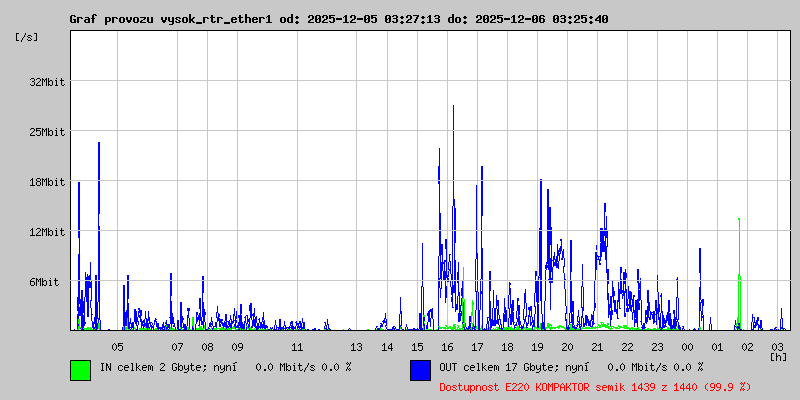Click the 32Mbit y-axis label
800x400 pixels.
47,82
